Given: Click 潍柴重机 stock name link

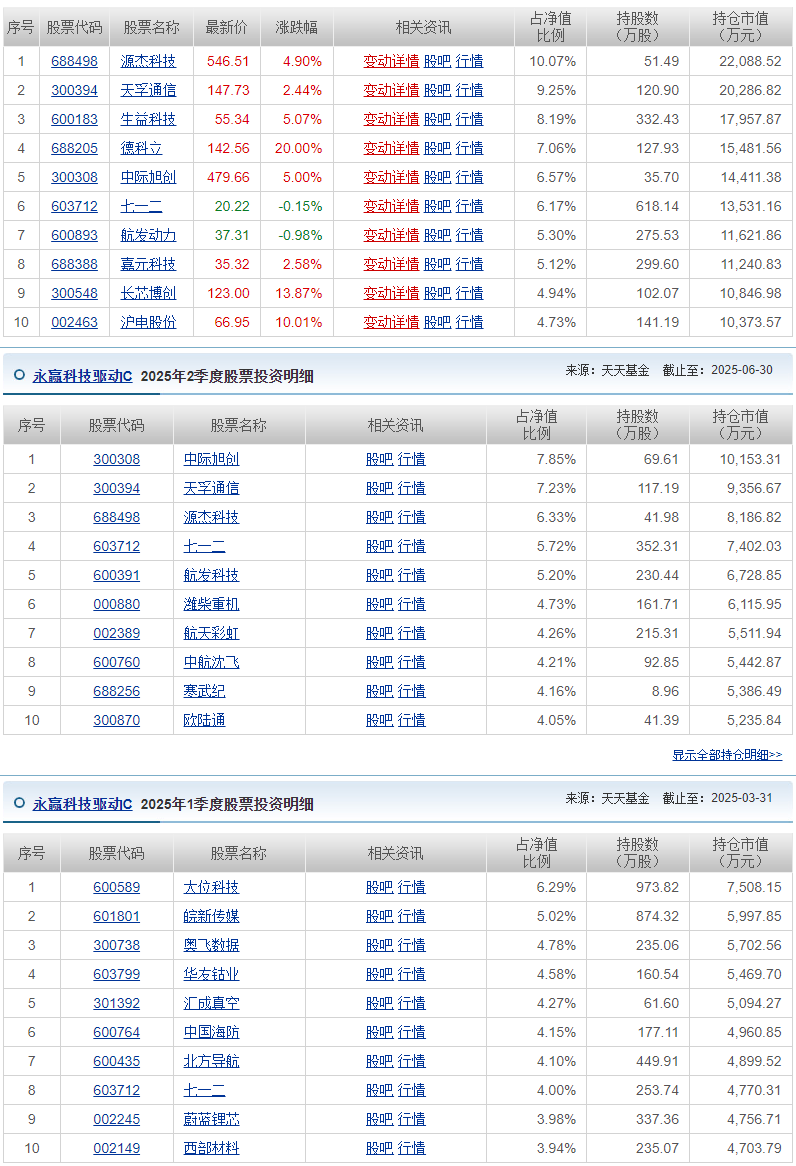Looking at the screenshot, I should (x=211, y=605).
